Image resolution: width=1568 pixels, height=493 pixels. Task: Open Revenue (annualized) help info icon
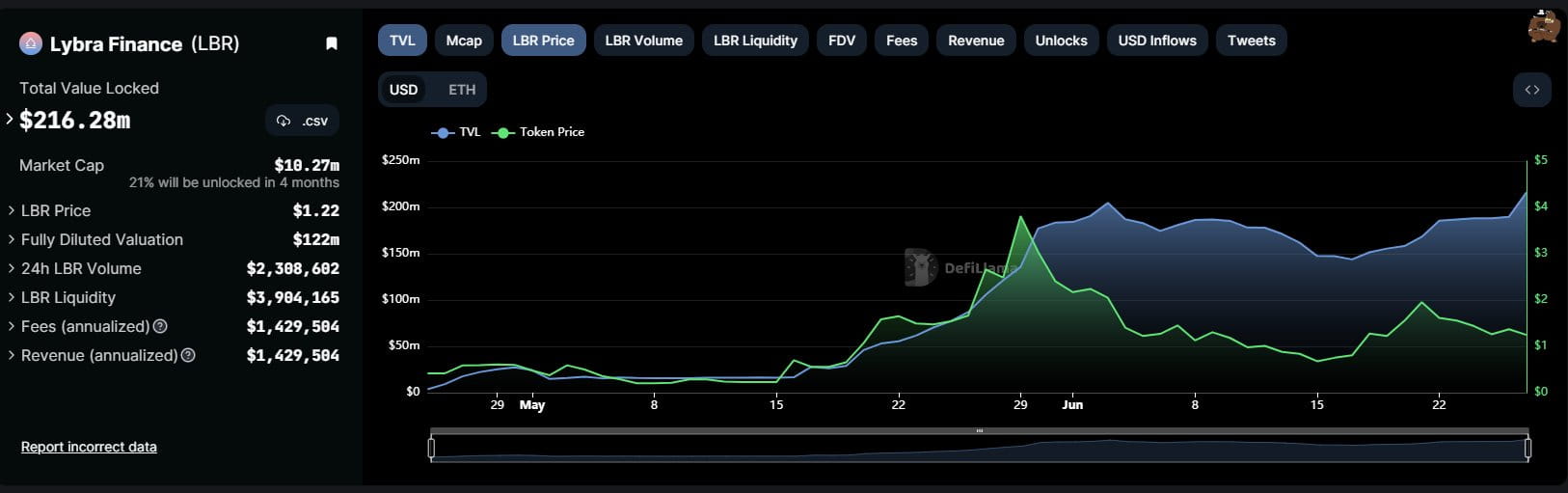tap(188, 355)
